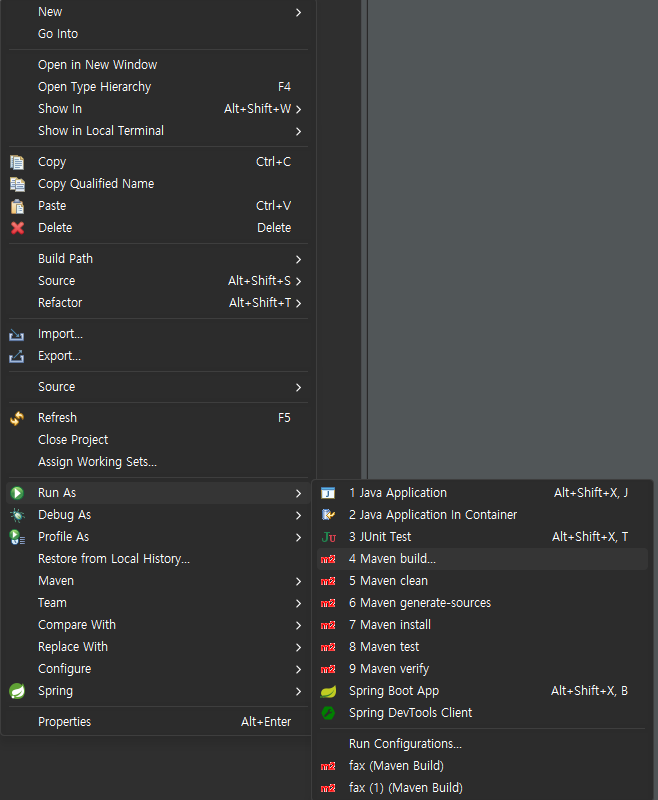Viewport: 658px width, 800px height.
Task: Click the m2 icon beside fax (Maven Build)
Action: [x=328, y=766]
